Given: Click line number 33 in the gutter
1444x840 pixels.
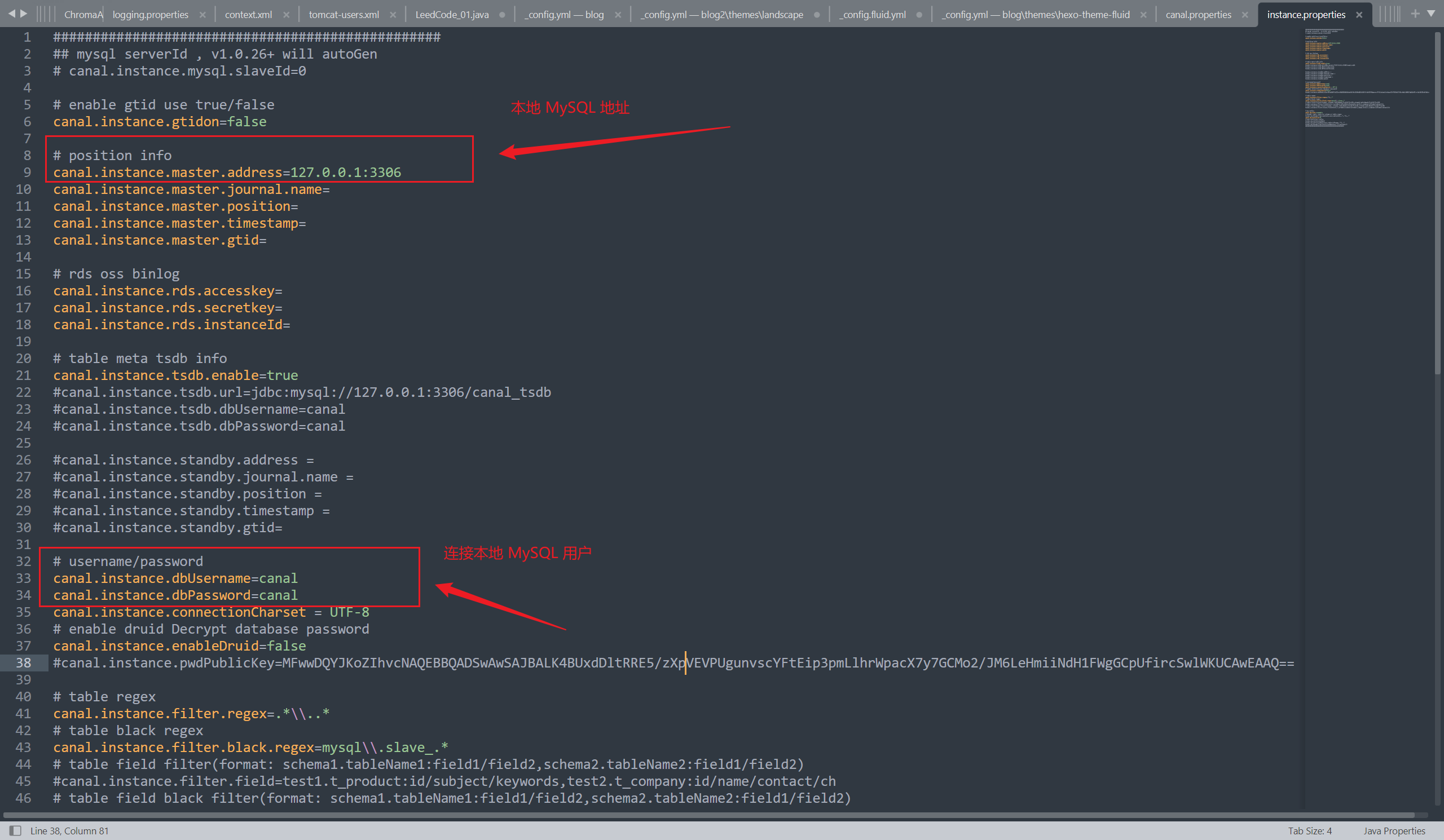Looking at the screenshot, I should coord(24,578).
